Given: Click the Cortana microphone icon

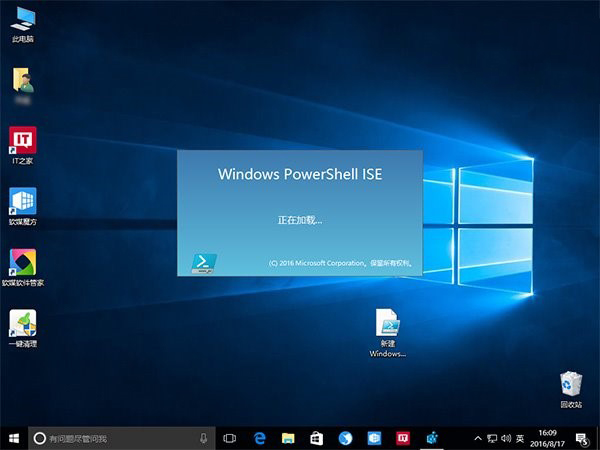Looking at the screenshot, I should pos(204,438).
